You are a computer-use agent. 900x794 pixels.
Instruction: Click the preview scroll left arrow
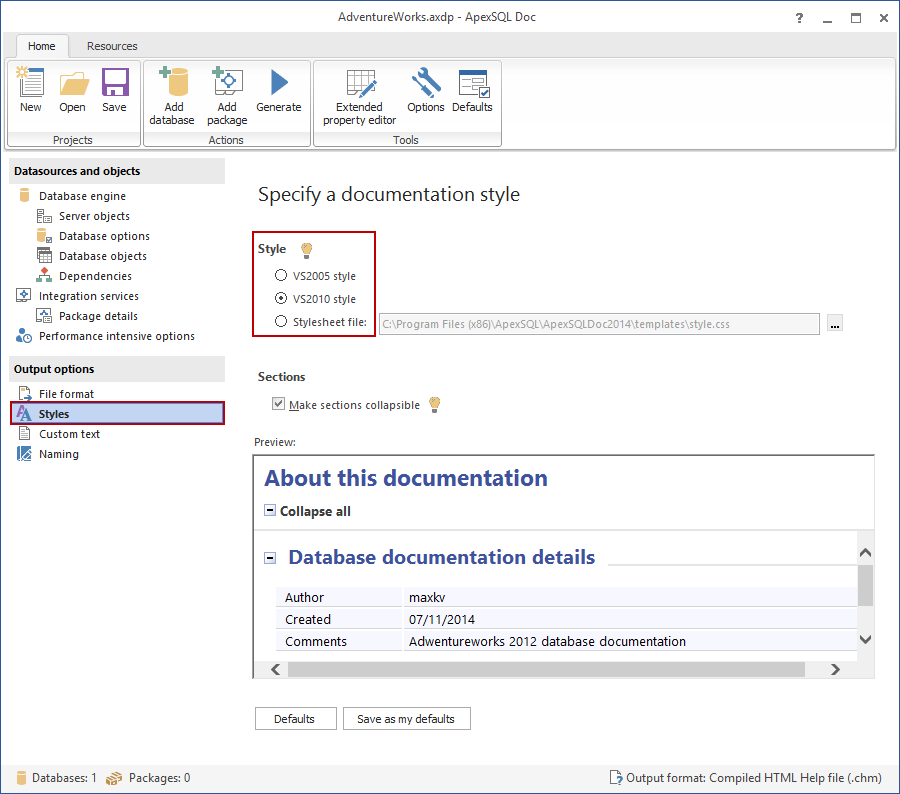tap(276, 669)
